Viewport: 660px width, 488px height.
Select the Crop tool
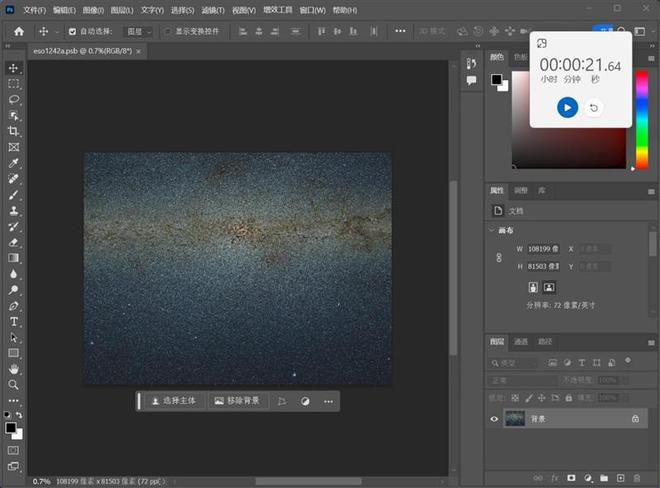[x=13, y=131]
